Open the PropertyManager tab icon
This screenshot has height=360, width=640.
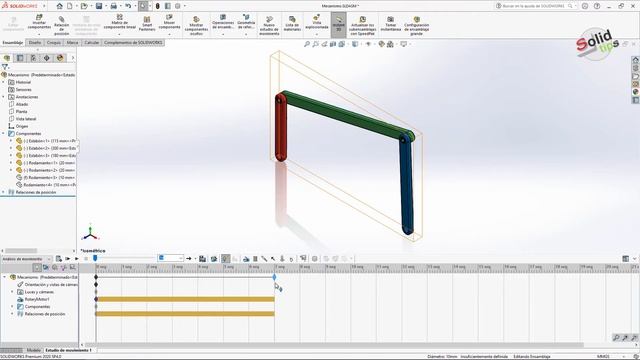20,58
